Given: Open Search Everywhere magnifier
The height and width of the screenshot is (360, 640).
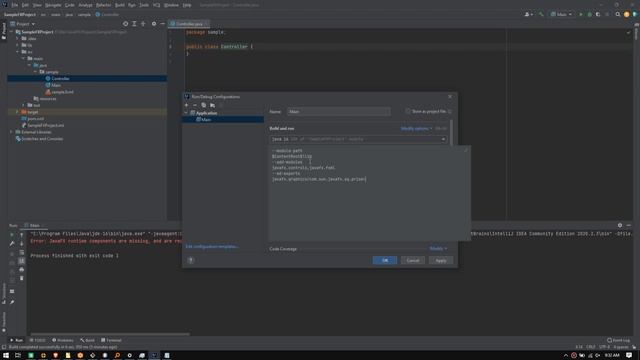Looking at the screenshot, I should tap(618, 14).
